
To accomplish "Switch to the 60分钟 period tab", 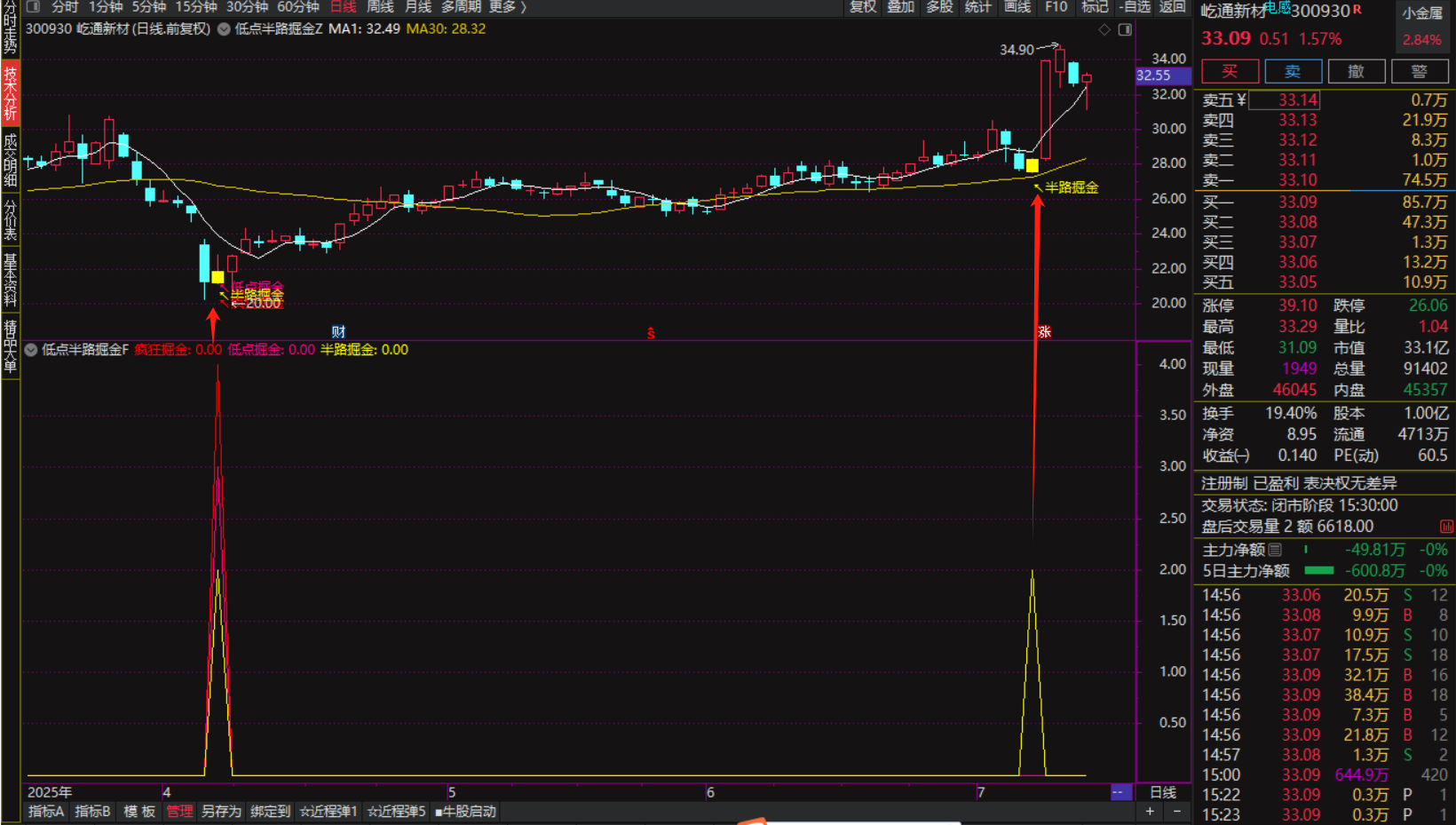I will pyautogui.click(x=297, y=7).
